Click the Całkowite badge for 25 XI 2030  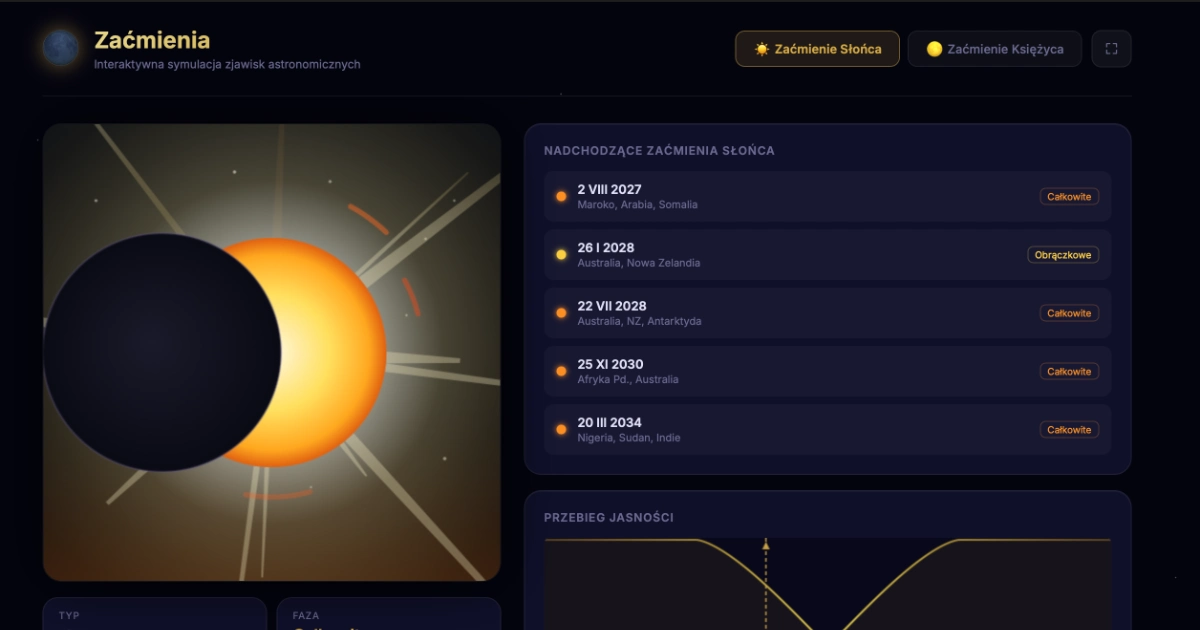1069,371
